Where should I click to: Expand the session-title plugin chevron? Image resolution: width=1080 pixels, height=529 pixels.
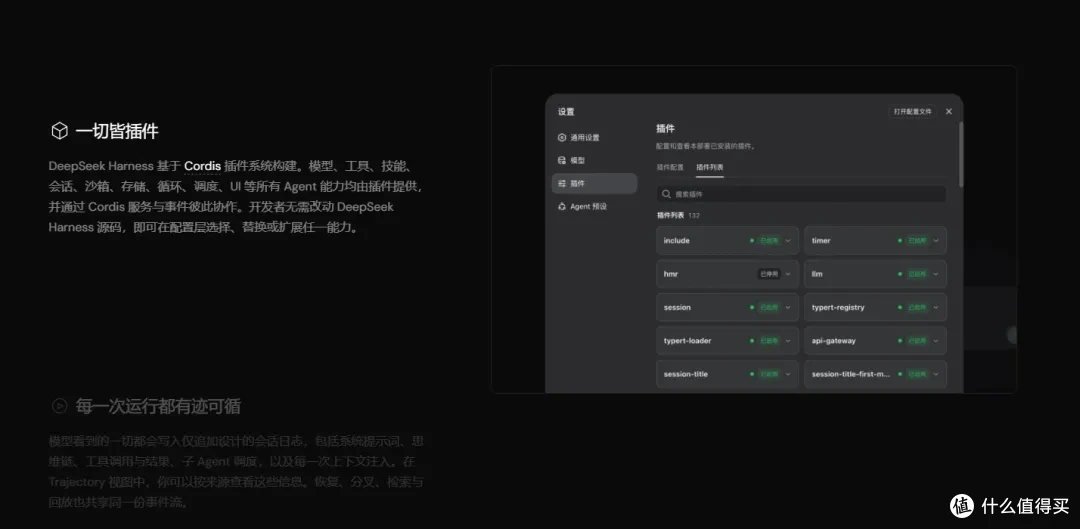coord(788,374)
